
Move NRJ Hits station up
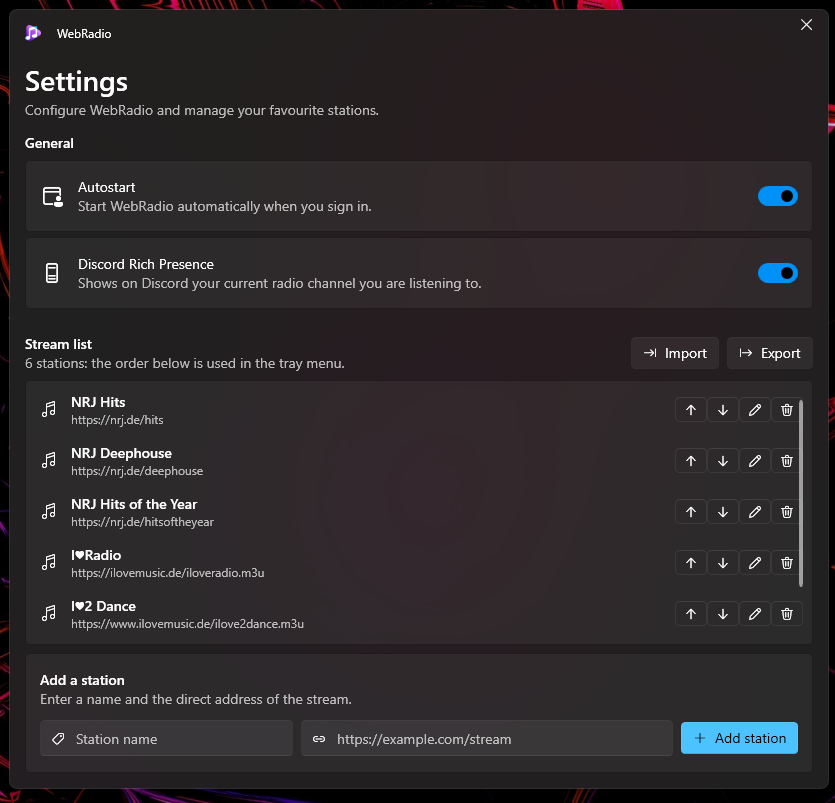click(x=691, y=409)
